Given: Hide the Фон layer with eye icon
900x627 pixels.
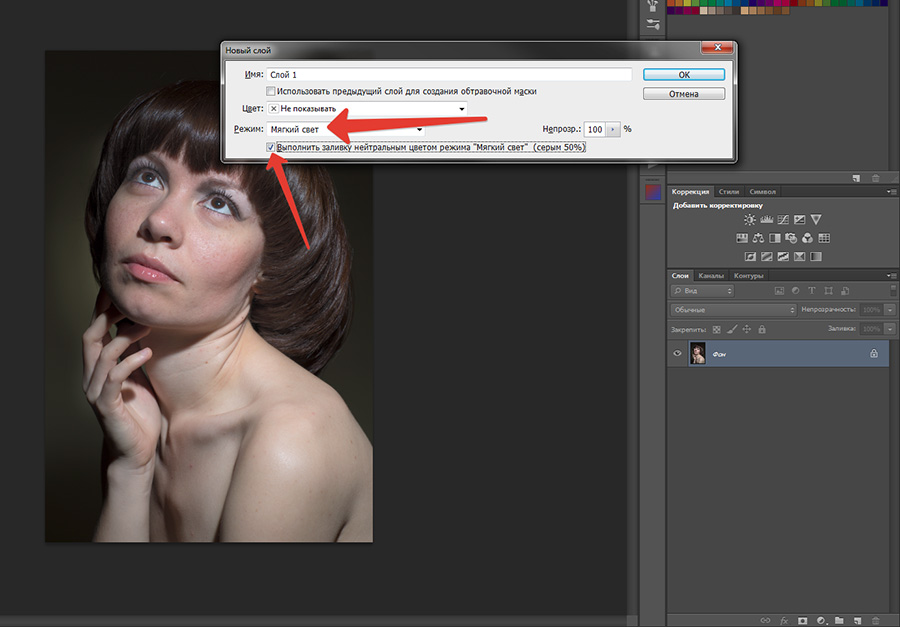Looking at the screenshot, I should [x=678, y=353].
